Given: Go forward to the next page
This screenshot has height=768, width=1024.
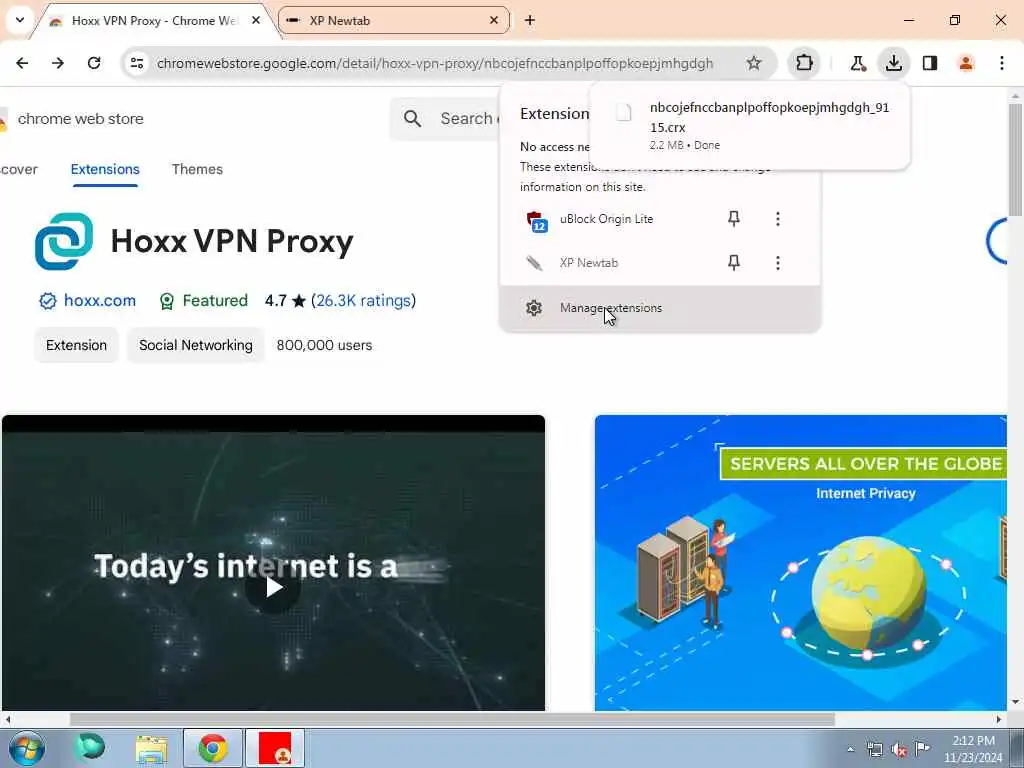Looking at the screenshot, I should tap(58, 63).
